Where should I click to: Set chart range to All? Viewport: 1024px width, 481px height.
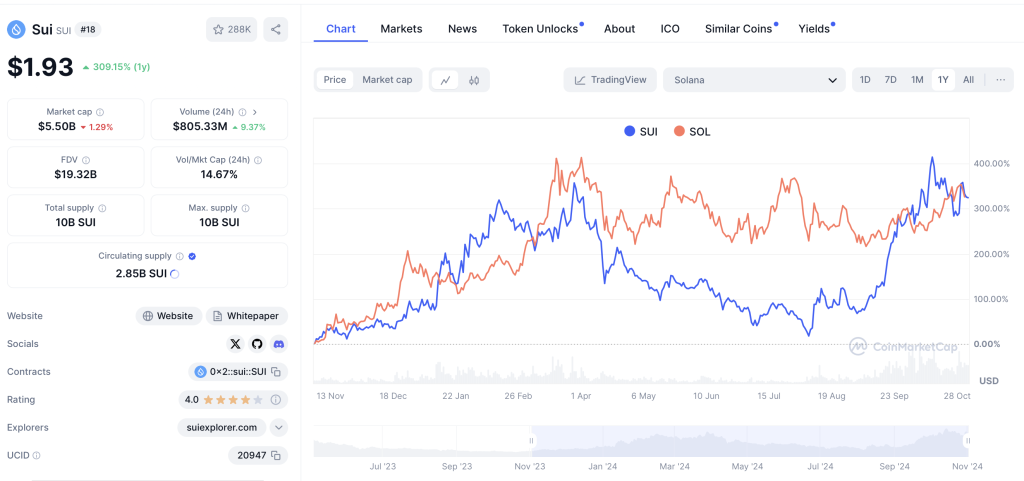968,80
